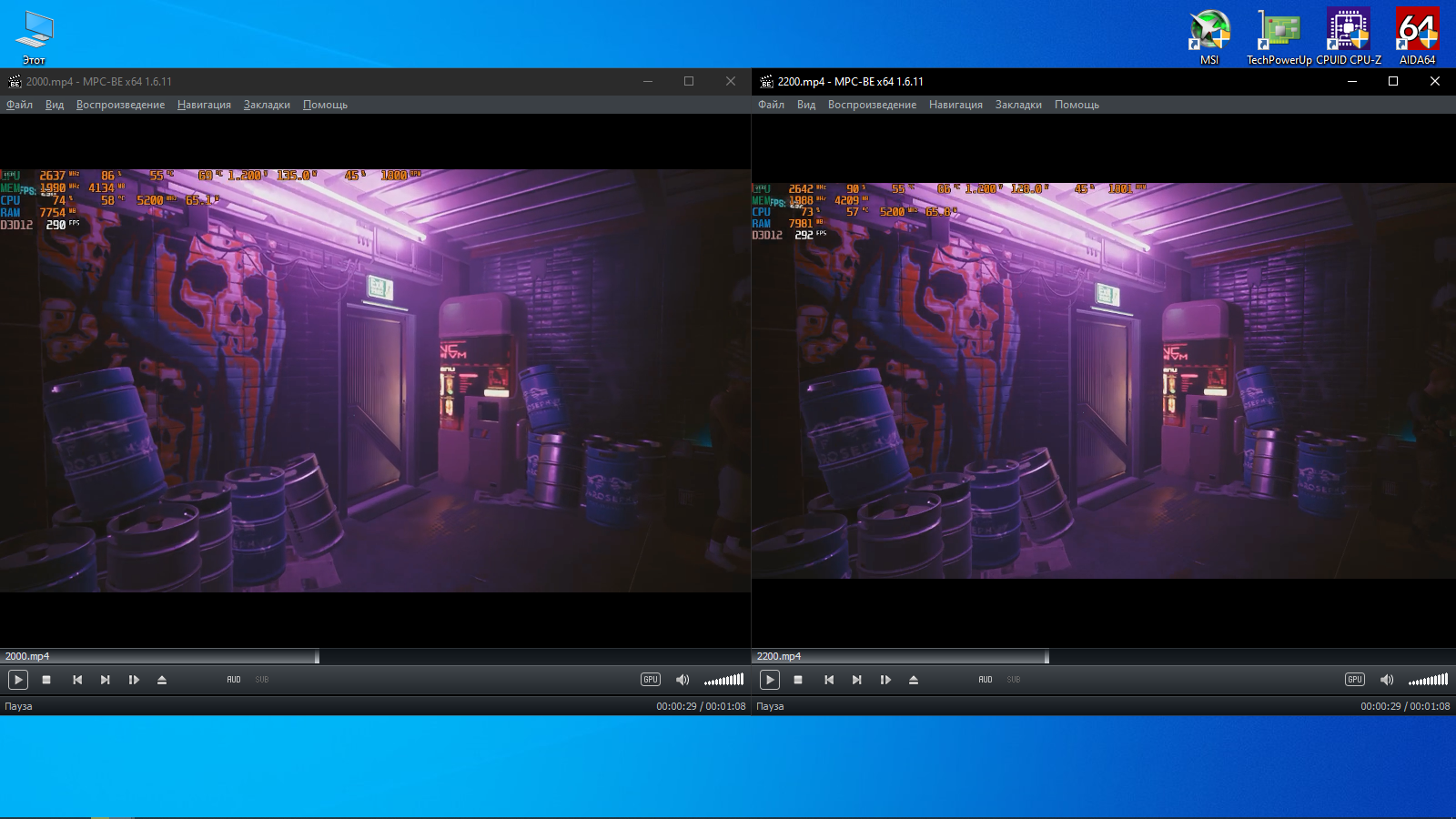The width and height of the screenshot is (1456, 819).
Task: Open Помощь menu in 2000.mp4 window
Action: point(325,105)
